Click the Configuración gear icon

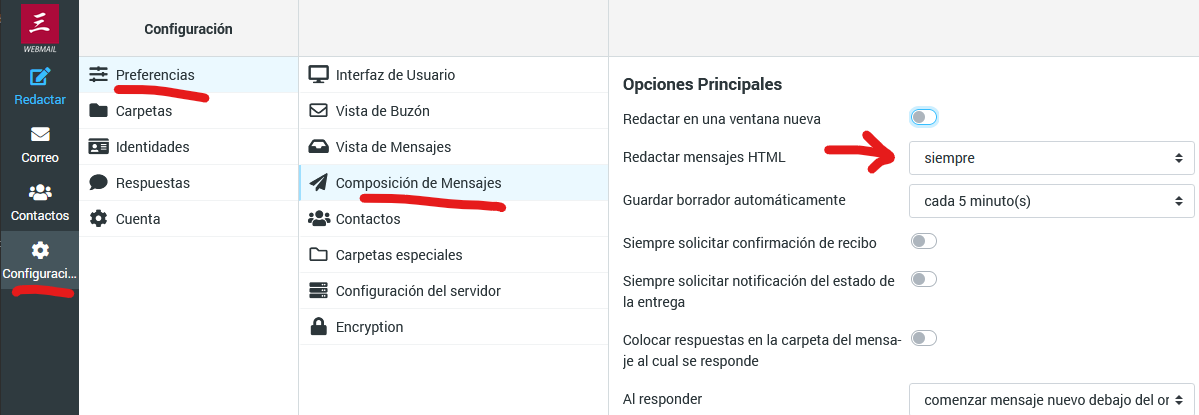[x=40, y=250]
